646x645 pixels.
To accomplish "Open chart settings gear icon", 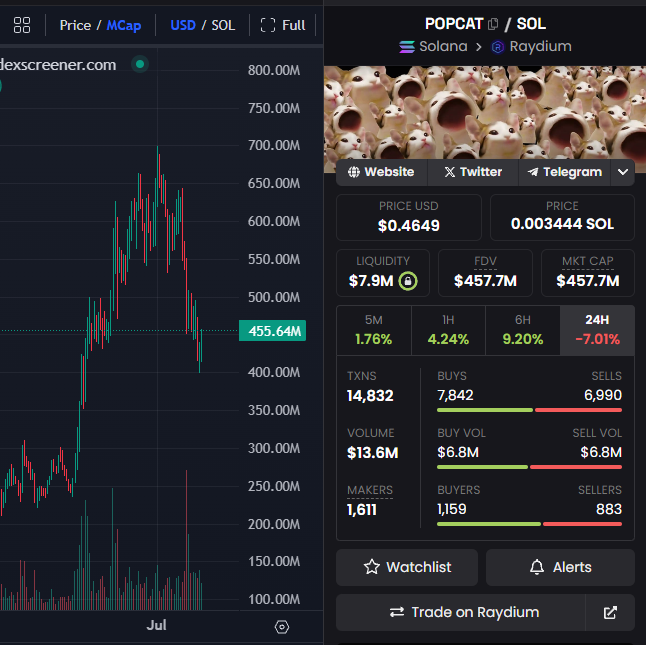I will pyautogui.click(x=282, y=627).
